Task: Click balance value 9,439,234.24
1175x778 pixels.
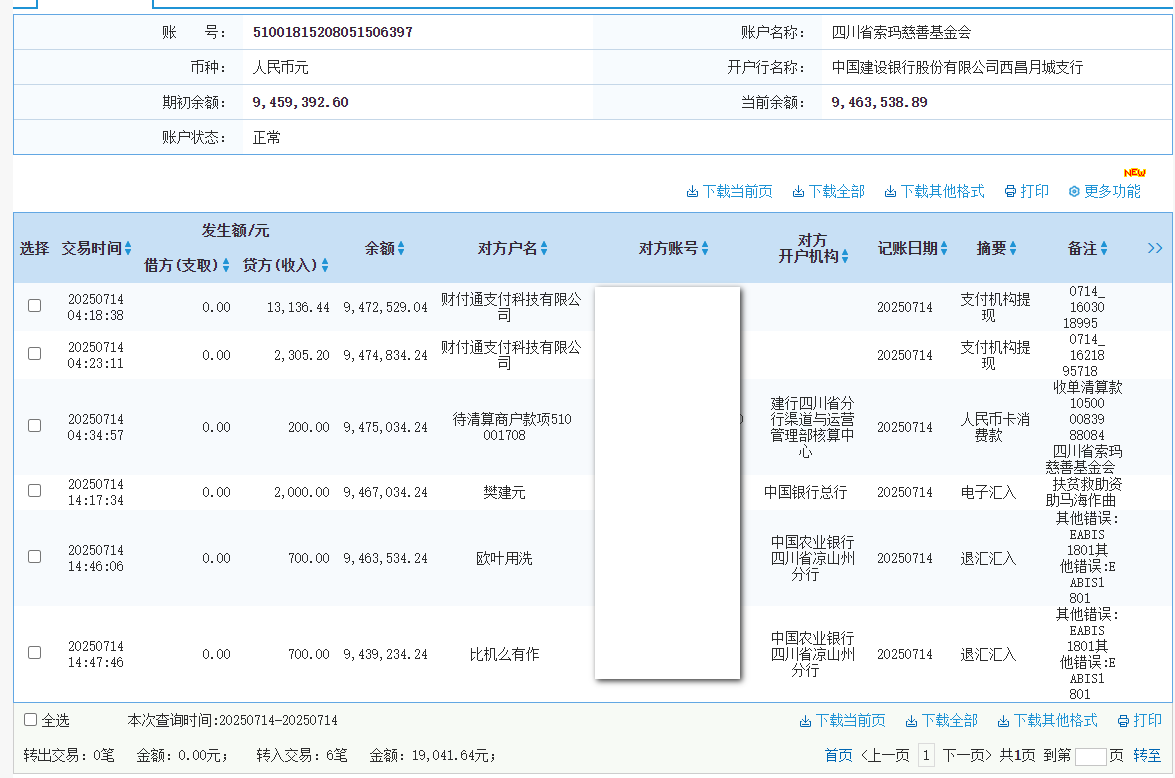Action: point(385,654)
